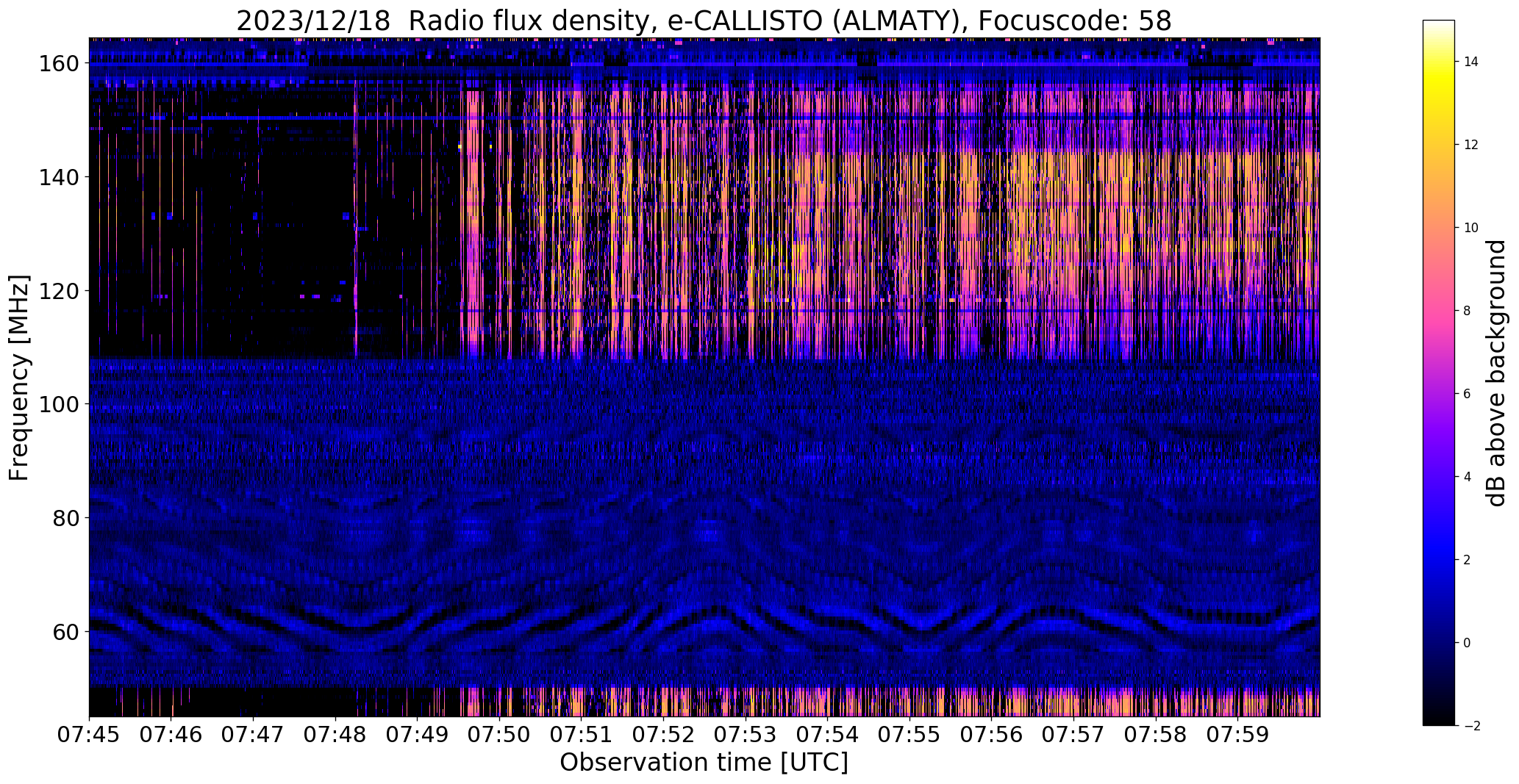The width and height of the screenshot is (1519, 784).
Task: Click the 07:57 time tick label
Action: click(1073, 734)
